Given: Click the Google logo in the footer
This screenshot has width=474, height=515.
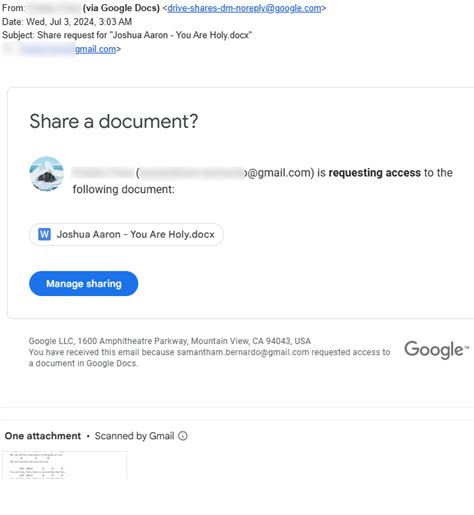Looking at the screenshot, I should pos(436,350).
